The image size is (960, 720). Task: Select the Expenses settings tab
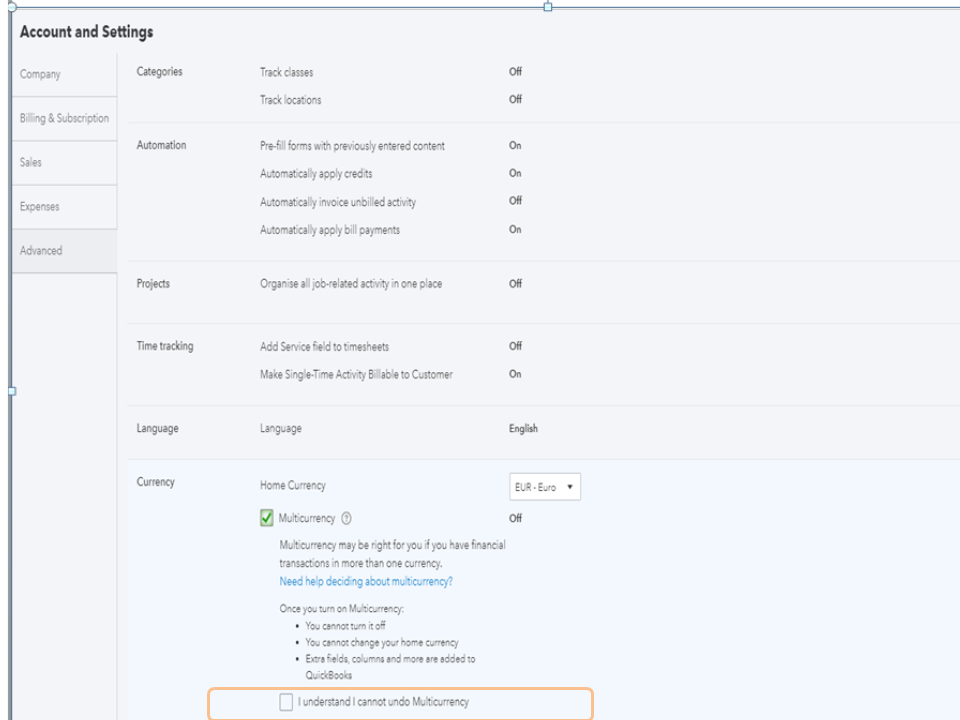[x=40, y=206]
